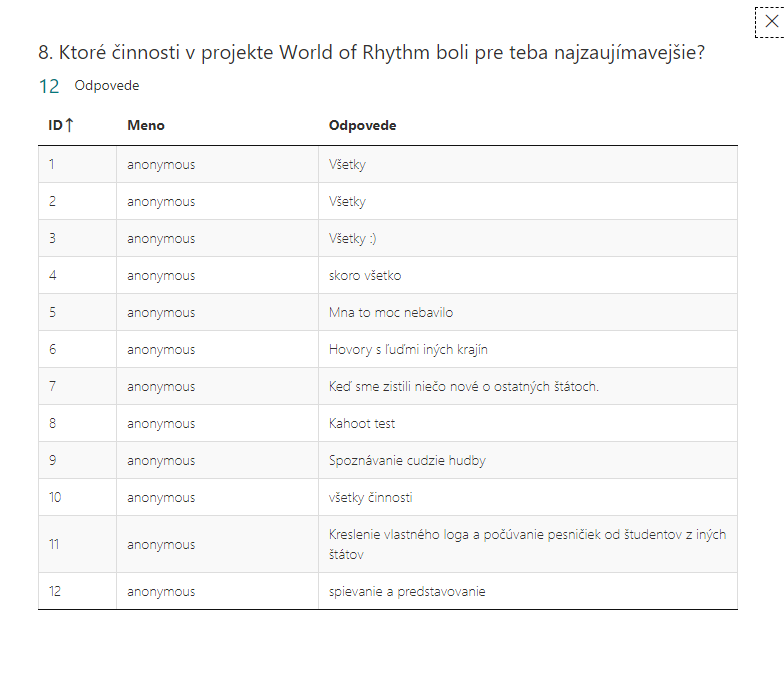Sort by the ID column arrow
Screen dimensions: 784x697
coord(70,125)
